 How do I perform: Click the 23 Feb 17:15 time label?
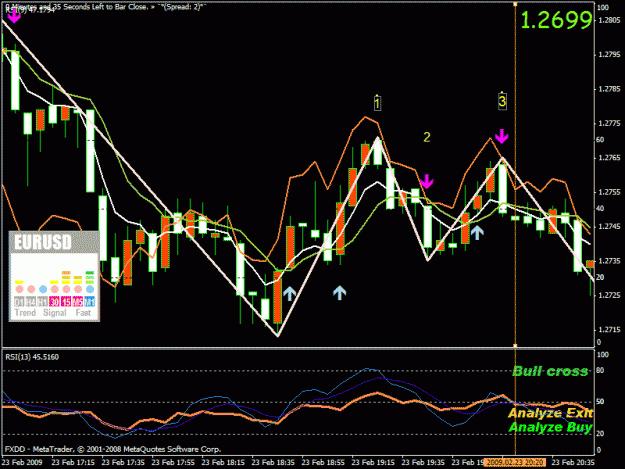point(73,463)
